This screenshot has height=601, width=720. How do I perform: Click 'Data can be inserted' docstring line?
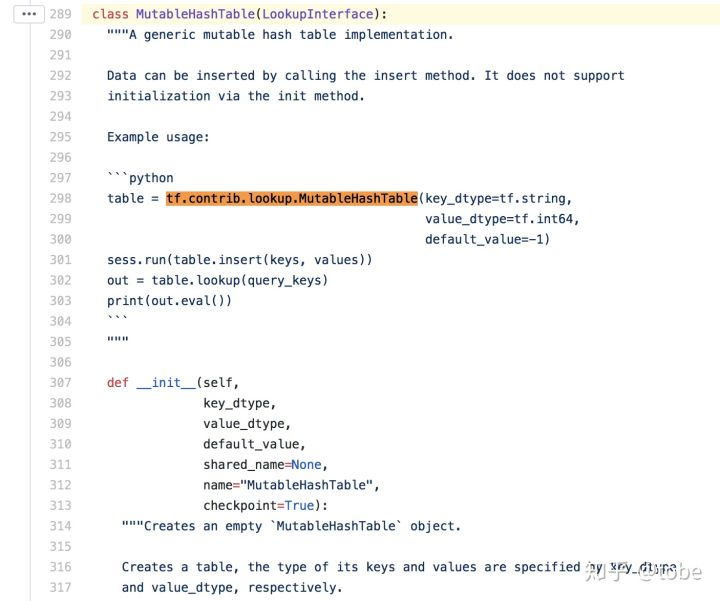click(366, 76)
